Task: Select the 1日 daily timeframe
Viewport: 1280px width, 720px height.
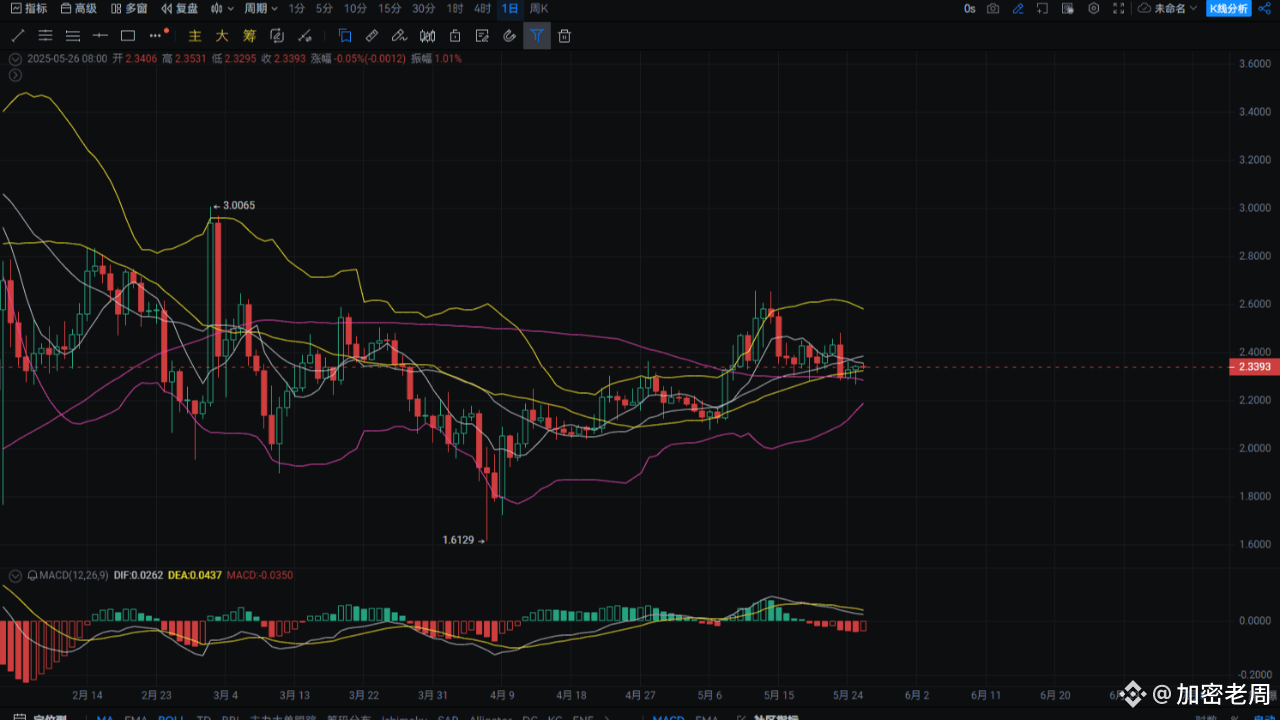Action: (510, 8)
